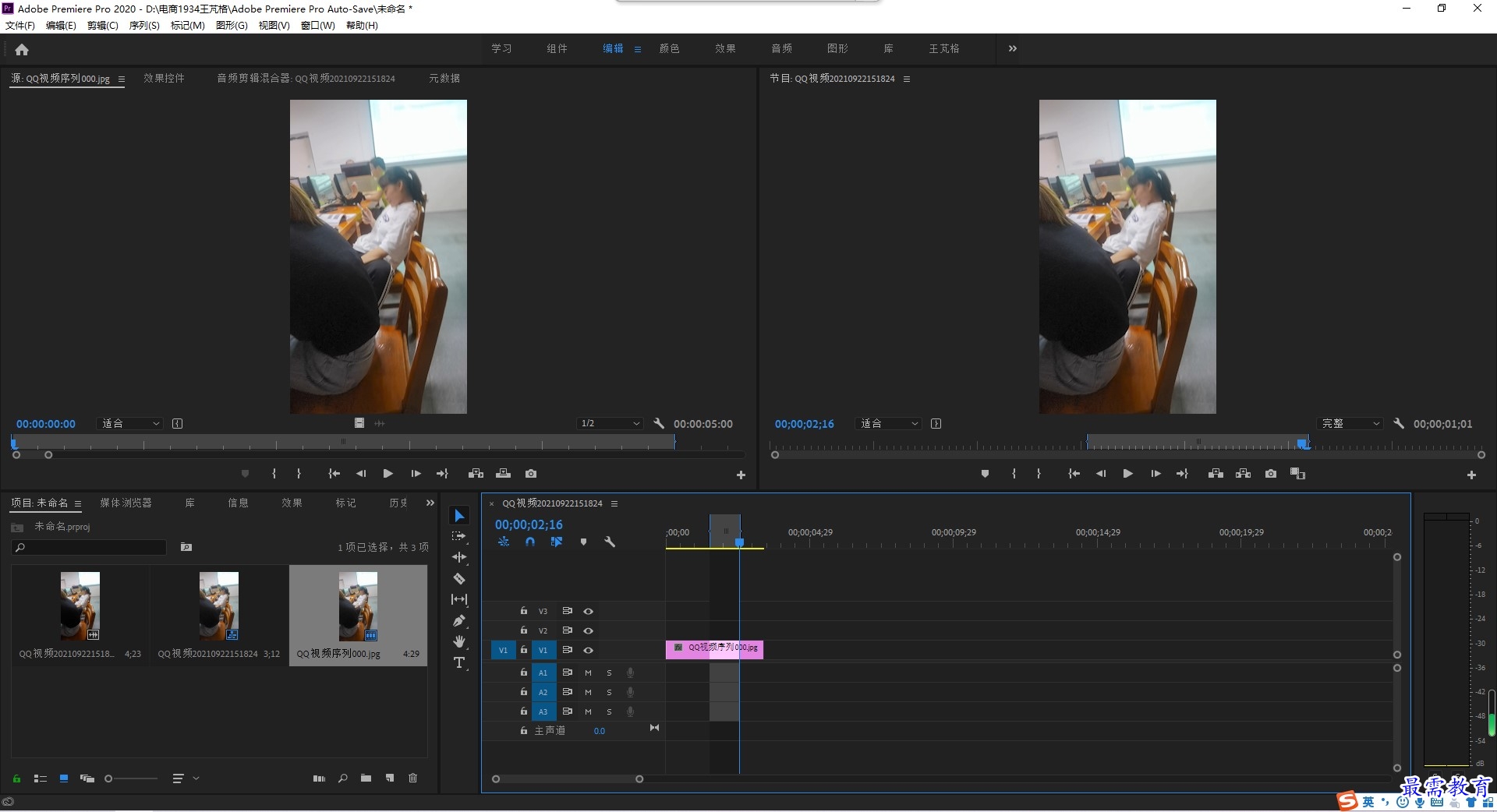Viewport: 1497px width, 812px height.
Task: Toggle lock on V3 track
Action: [524, 611]
